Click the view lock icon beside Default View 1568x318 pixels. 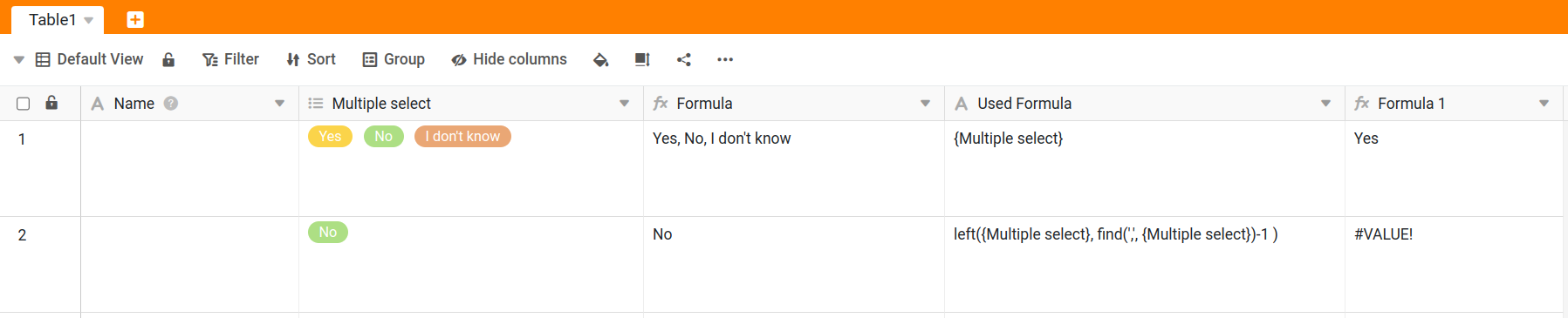point(168,59)
